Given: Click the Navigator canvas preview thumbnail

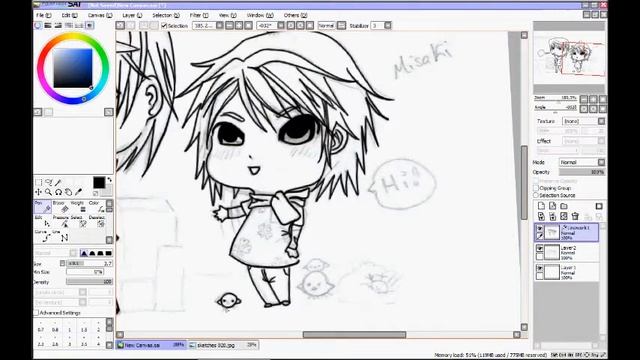Looking at the screenshot, I should click(x=569, y=58).
